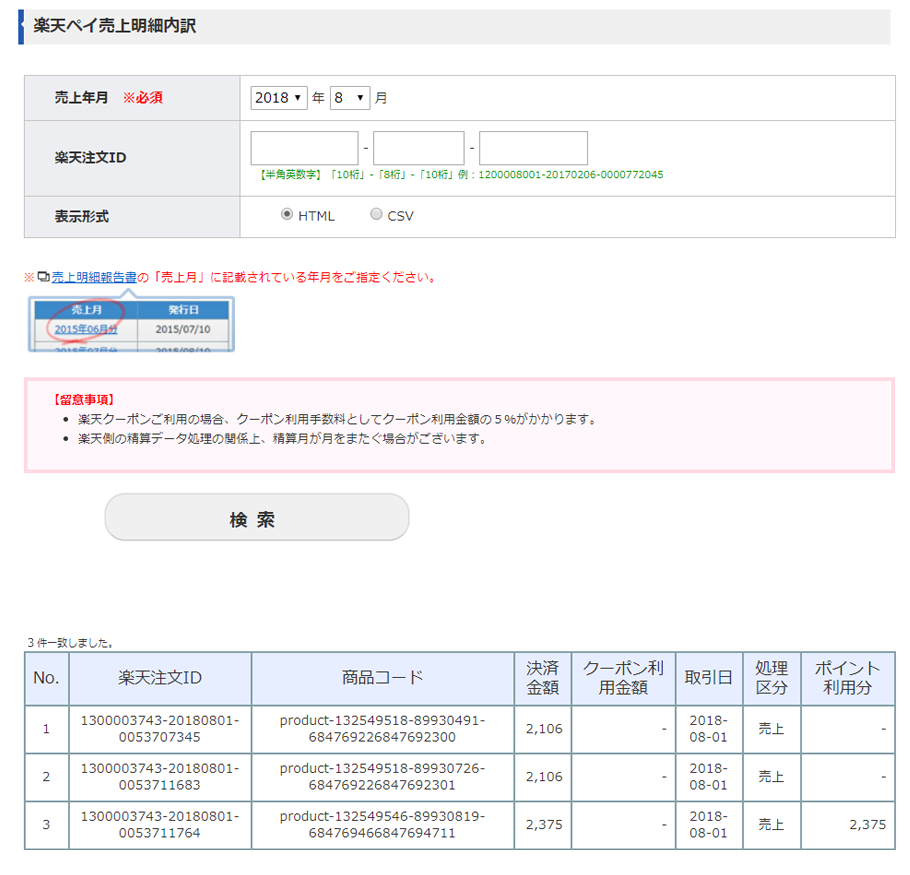Select order ID ending in 0053711683
Screen dimensions: 910x875
[x=160, y=778]
